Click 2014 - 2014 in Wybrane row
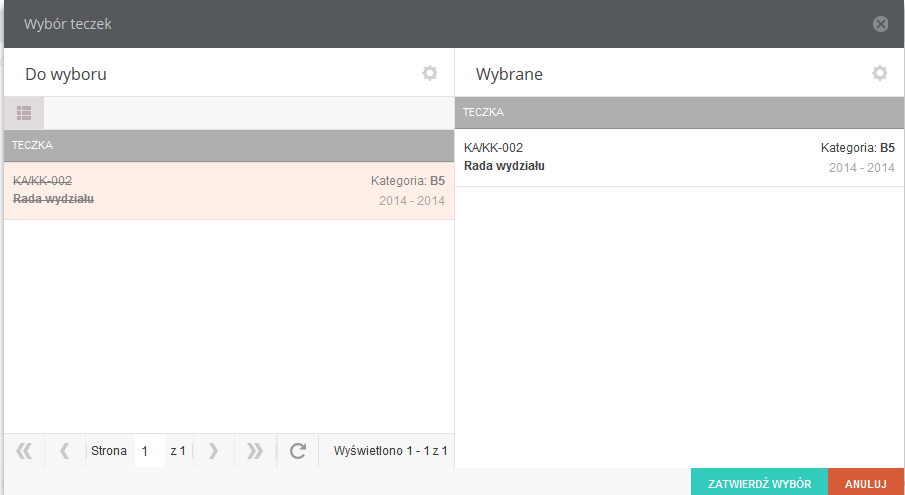 point(862,168)
